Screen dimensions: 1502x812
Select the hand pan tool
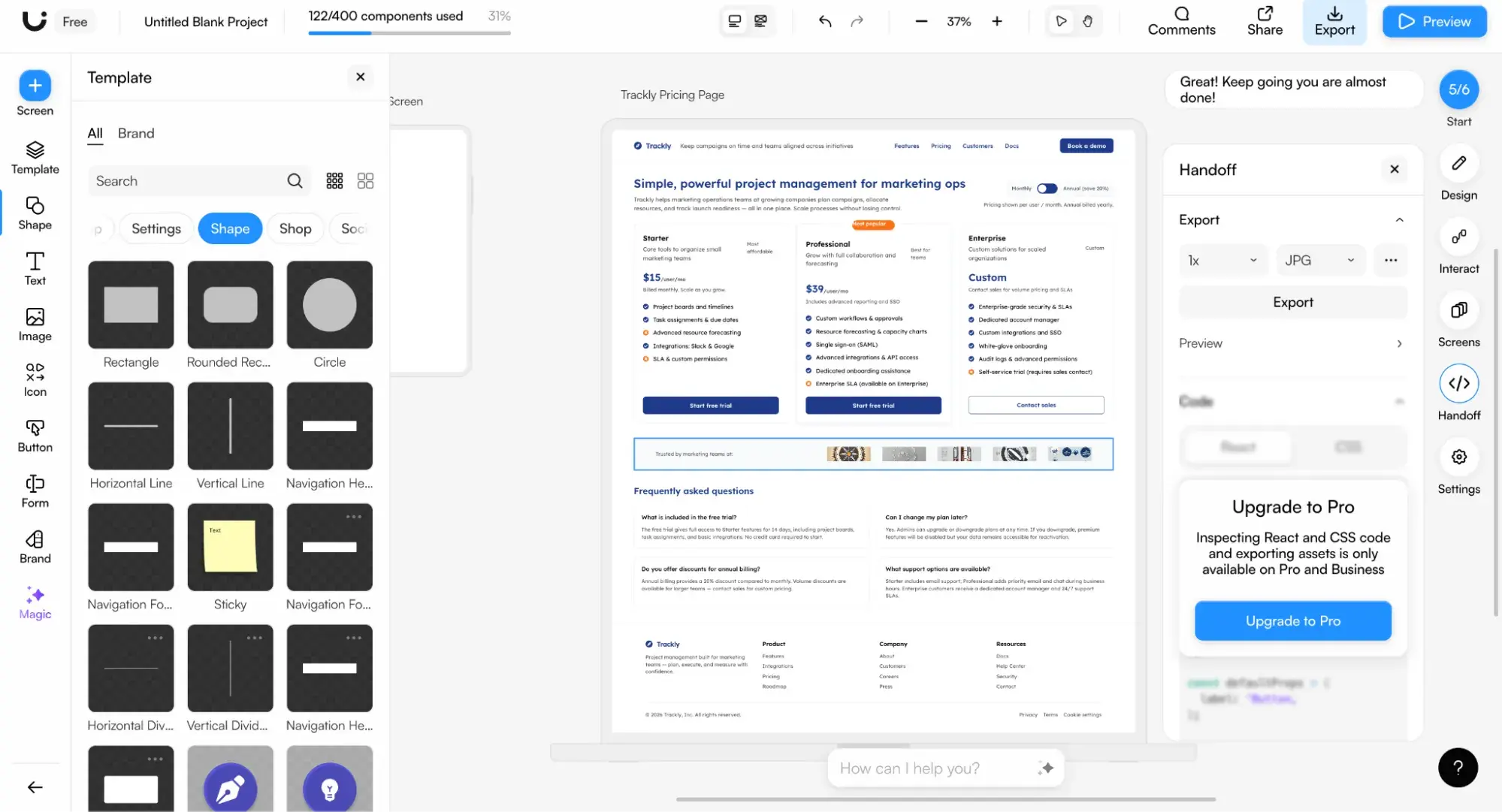[x=1087, y=21]
